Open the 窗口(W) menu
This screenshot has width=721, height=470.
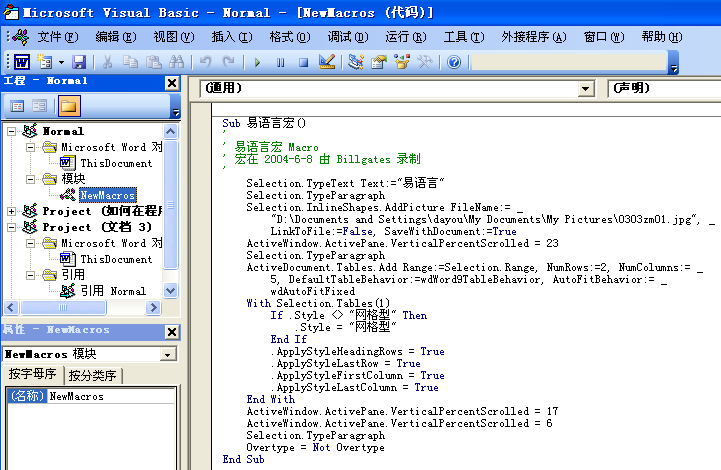[604, 37]
